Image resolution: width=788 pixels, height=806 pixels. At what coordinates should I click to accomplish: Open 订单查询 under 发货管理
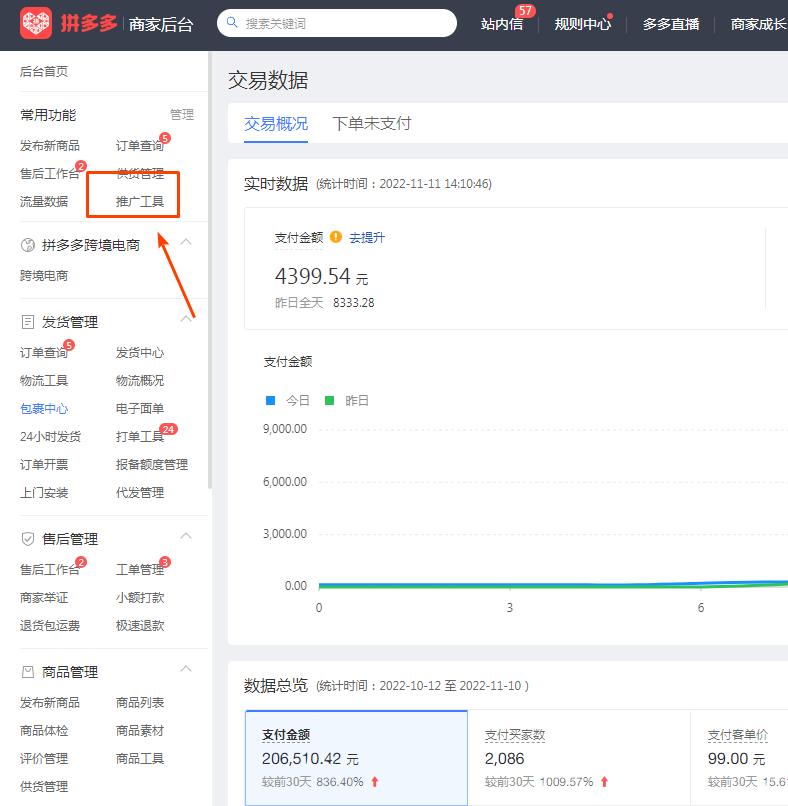pyautogui.click(x=44, y=353)
